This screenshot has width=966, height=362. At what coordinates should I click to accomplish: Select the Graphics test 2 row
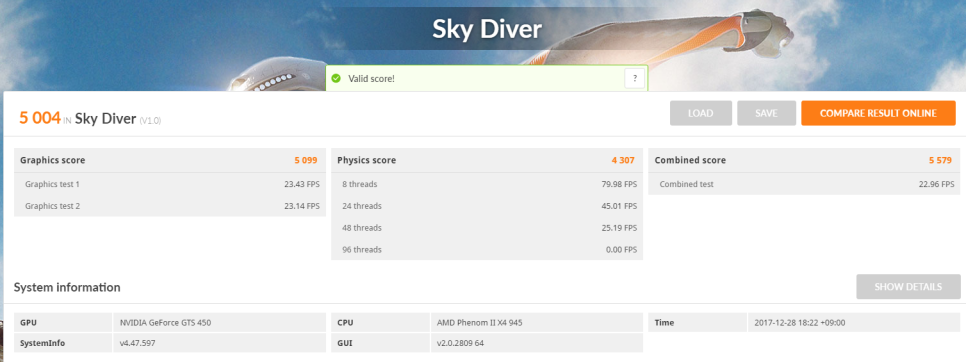pos(169,206)
